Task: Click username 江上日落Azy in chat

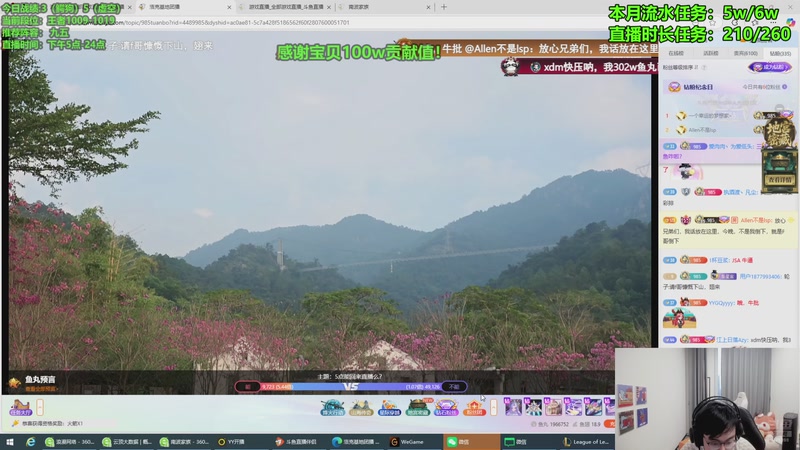Action: 732,339
